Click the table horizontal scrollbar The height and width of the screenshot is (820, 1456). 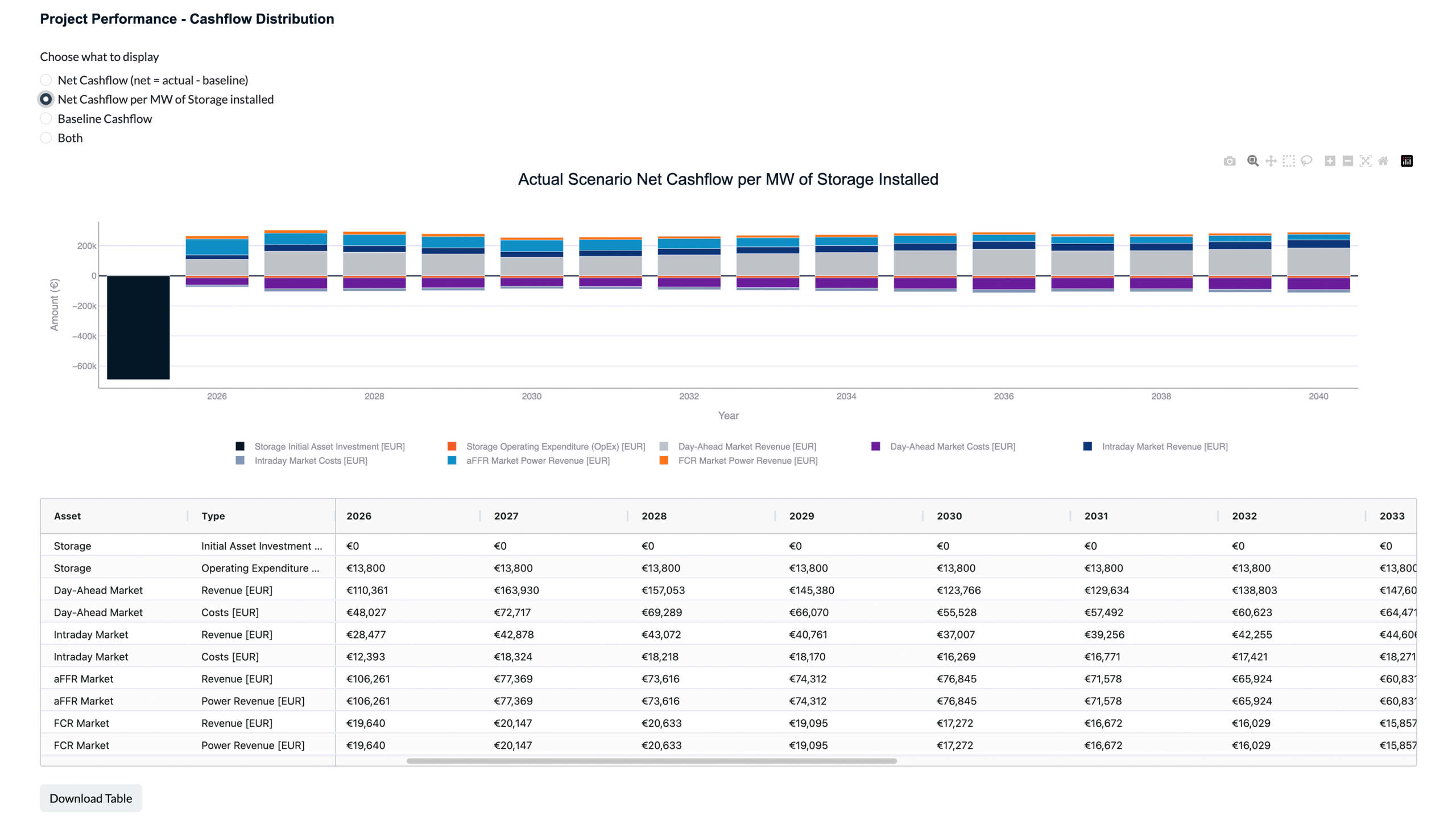pos(651,761)
